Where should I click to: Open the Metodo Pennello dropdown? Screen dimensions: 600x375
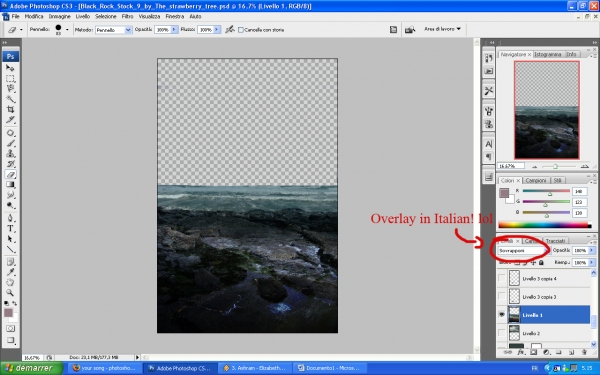(114, 30)
